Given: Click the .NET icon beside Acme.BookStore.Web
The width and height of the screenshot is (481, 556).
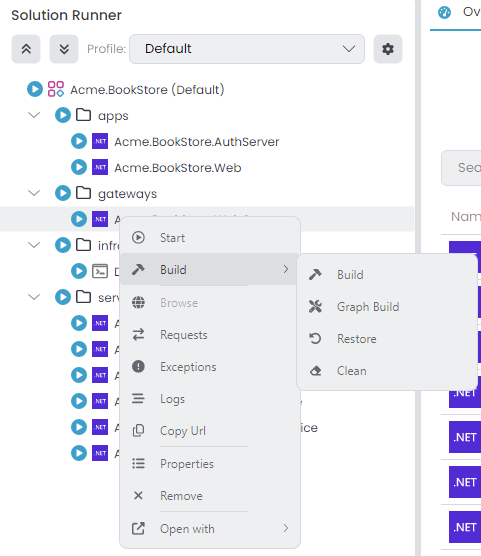Looking at the screenshot, I should pyautogui.click(x=100, y=167).
